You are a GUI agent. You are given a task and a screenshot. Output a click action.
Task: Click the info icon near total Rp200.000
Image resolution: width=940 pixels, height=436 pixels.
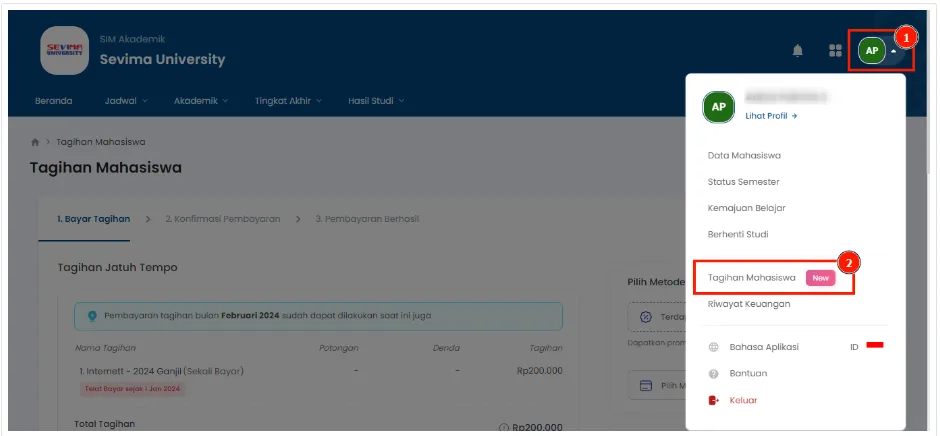point(504,428)
